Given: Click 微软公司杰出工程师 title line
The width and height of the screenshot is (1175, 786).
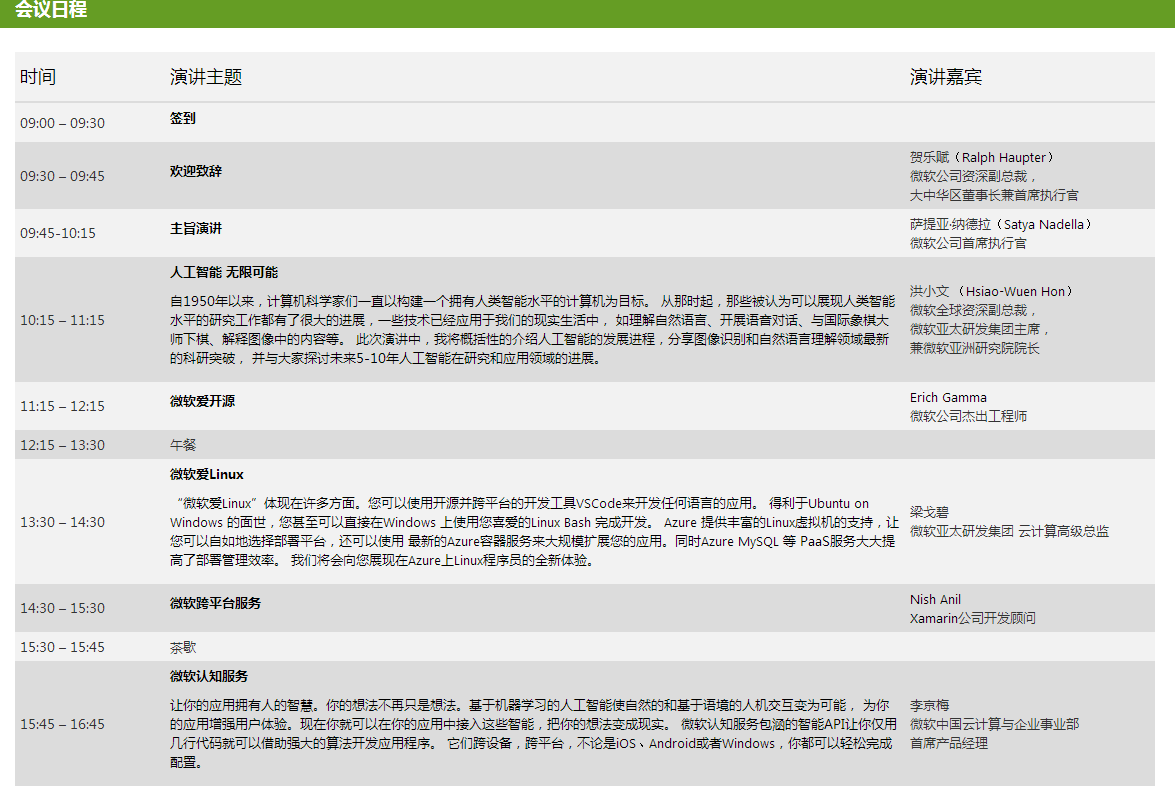Looking at the screenshot, I should click(x=968, y=416).
